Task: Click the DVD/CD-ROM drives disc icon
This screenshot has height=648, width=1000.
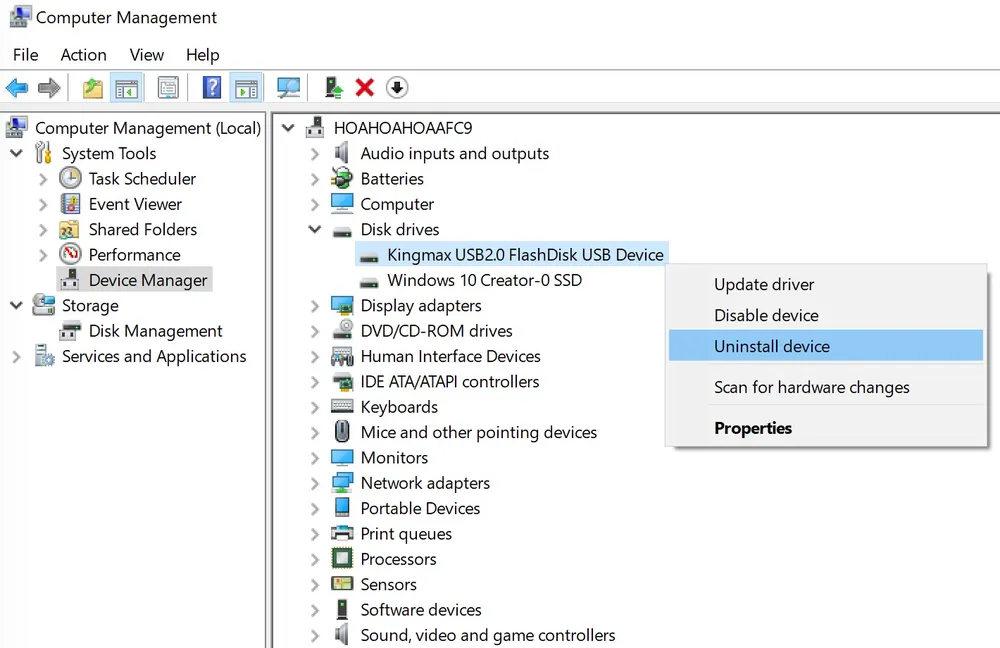Action: tap(343, 330)
